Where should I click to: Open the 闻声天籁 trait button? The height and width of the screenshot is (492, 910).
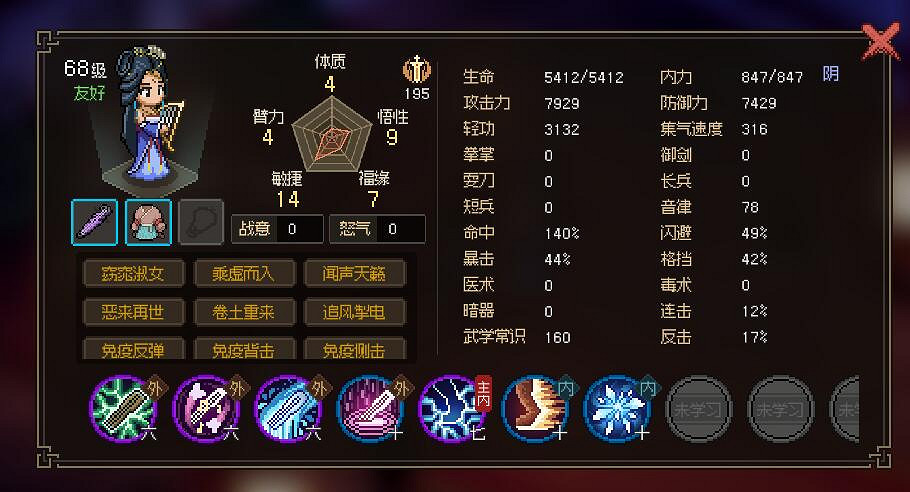click(354, 273)
